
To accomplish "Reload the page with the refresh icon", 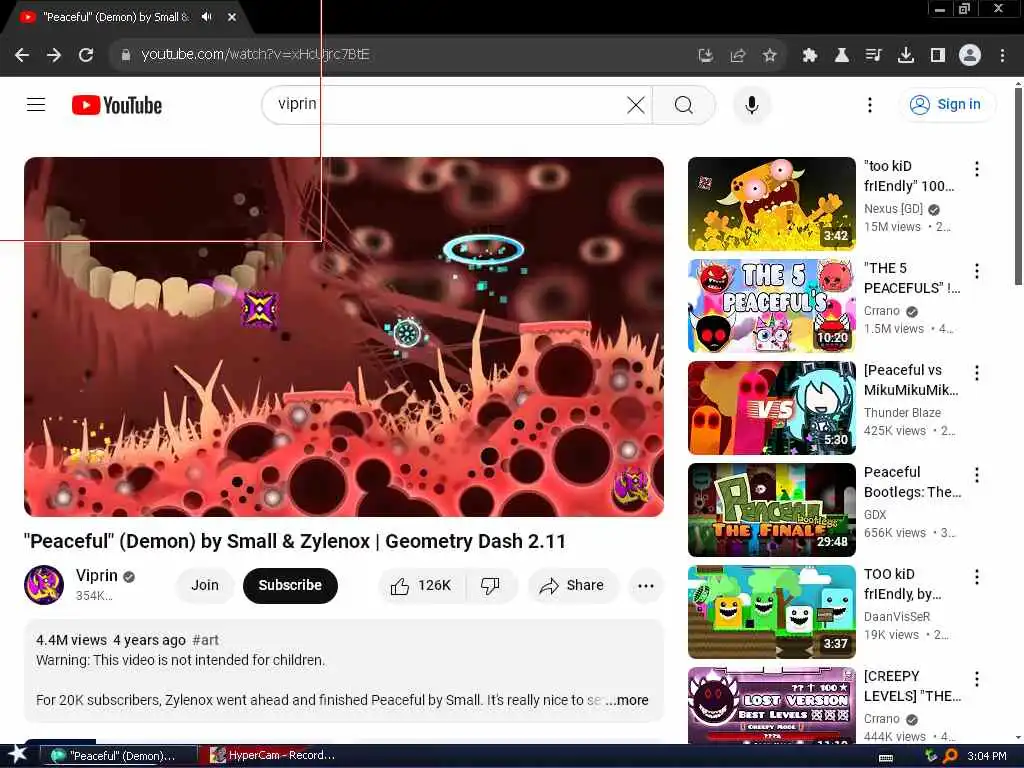I will (x=86, y=55).
